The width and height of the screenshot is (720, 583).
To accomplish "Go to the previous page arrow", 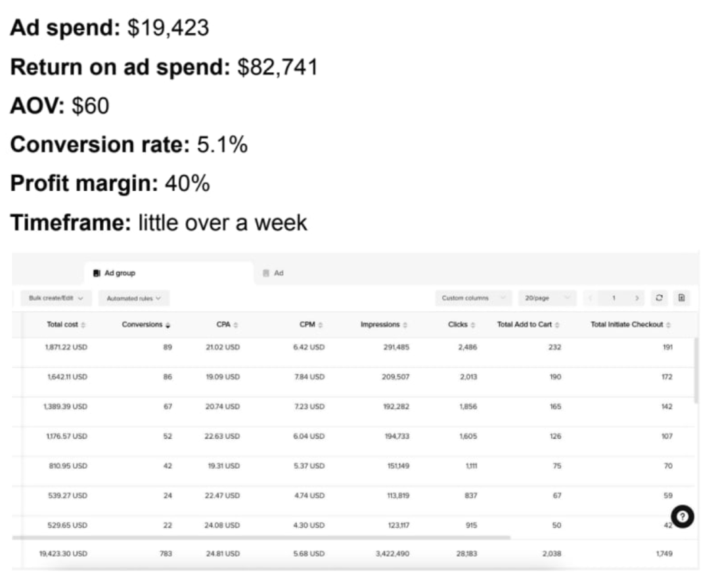I will [x=590, y=298].
